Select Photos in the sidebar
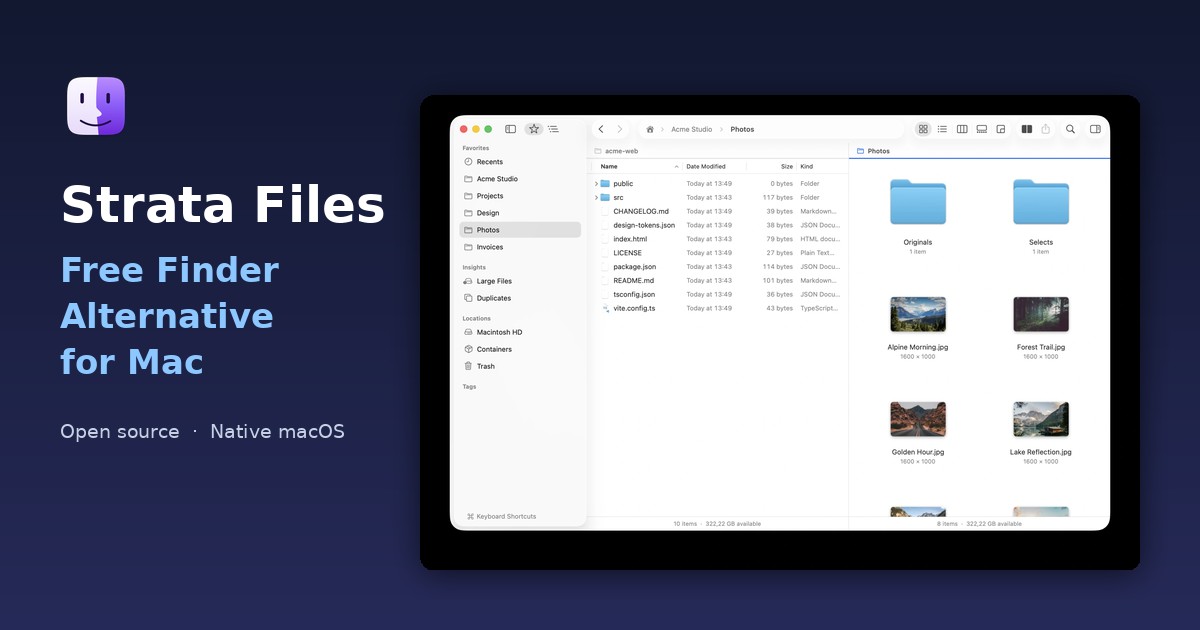Image resolution: width=1200 pixels, height=630 pixels. point(520,230)
